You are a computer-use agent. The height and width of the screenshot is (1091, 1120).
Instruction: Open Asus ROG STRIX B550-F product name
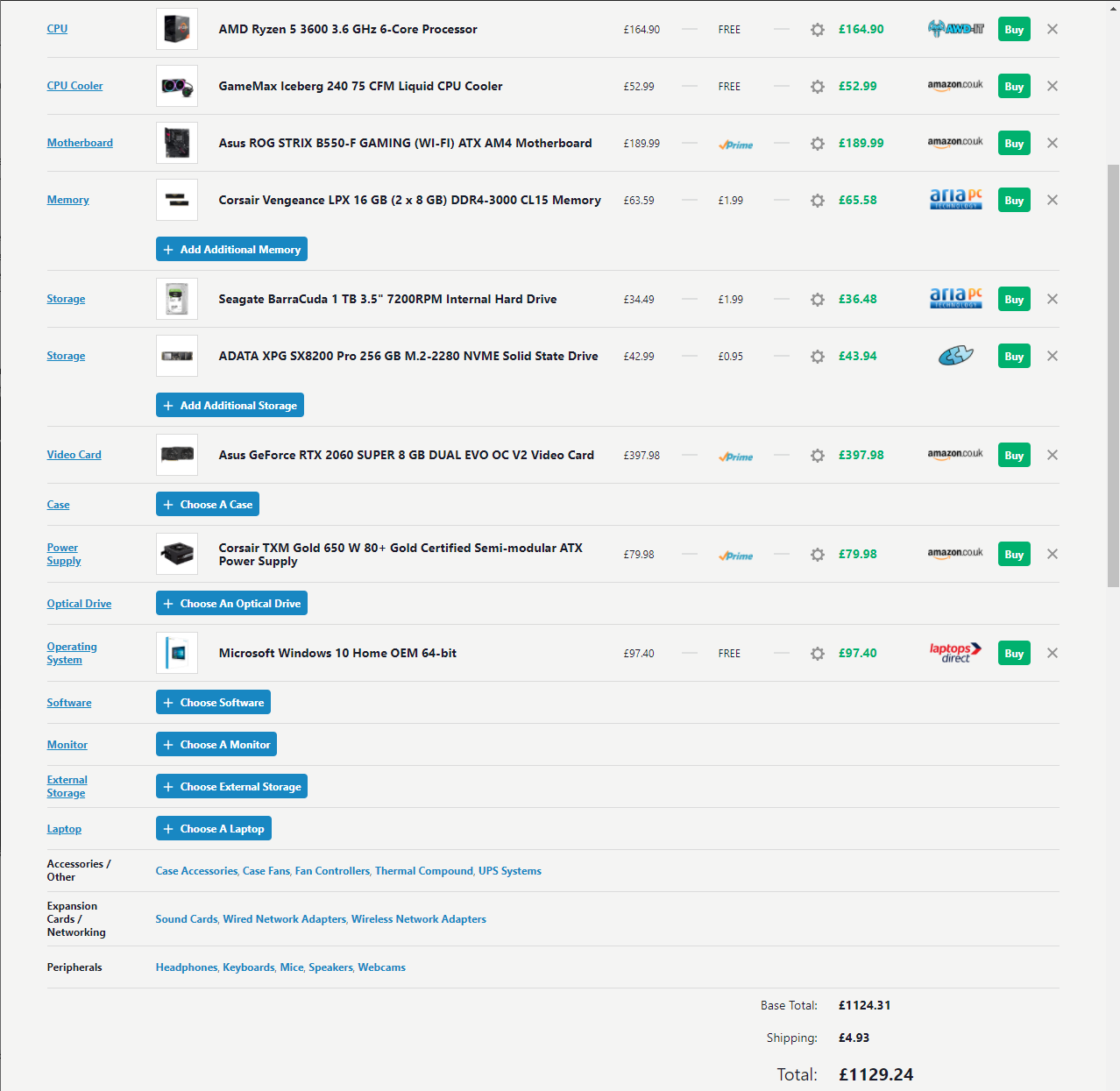tap(405, 143)
